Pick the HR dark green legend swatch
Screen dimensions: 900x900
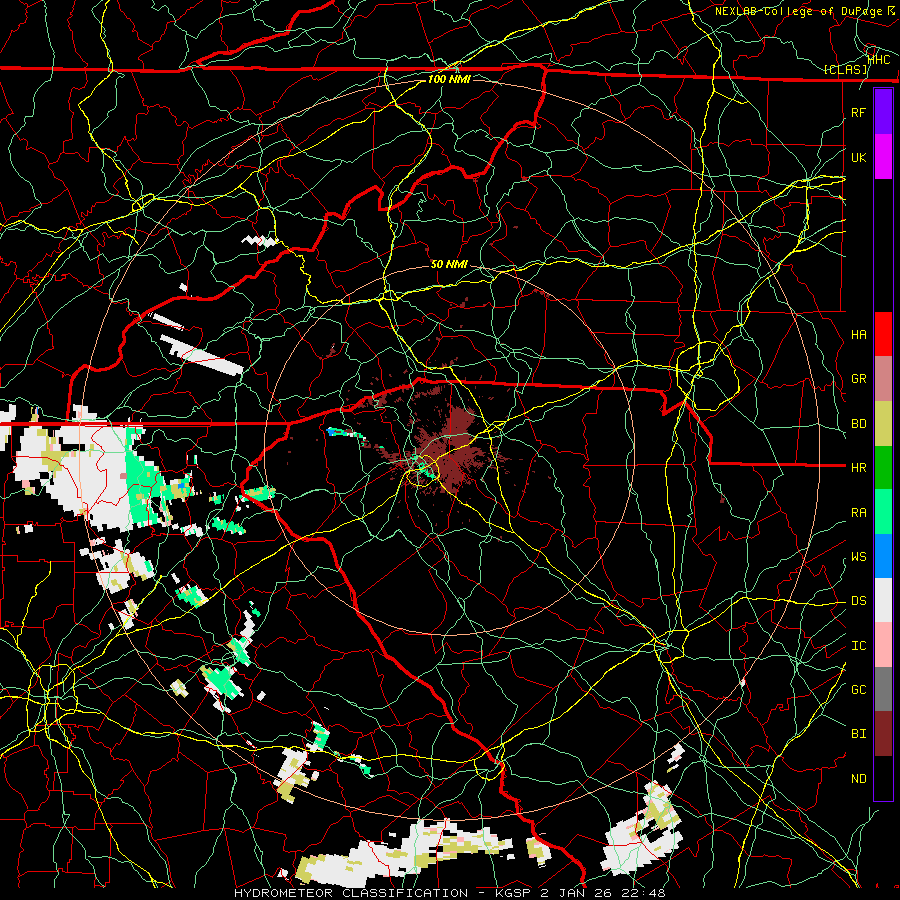(883, 468)
